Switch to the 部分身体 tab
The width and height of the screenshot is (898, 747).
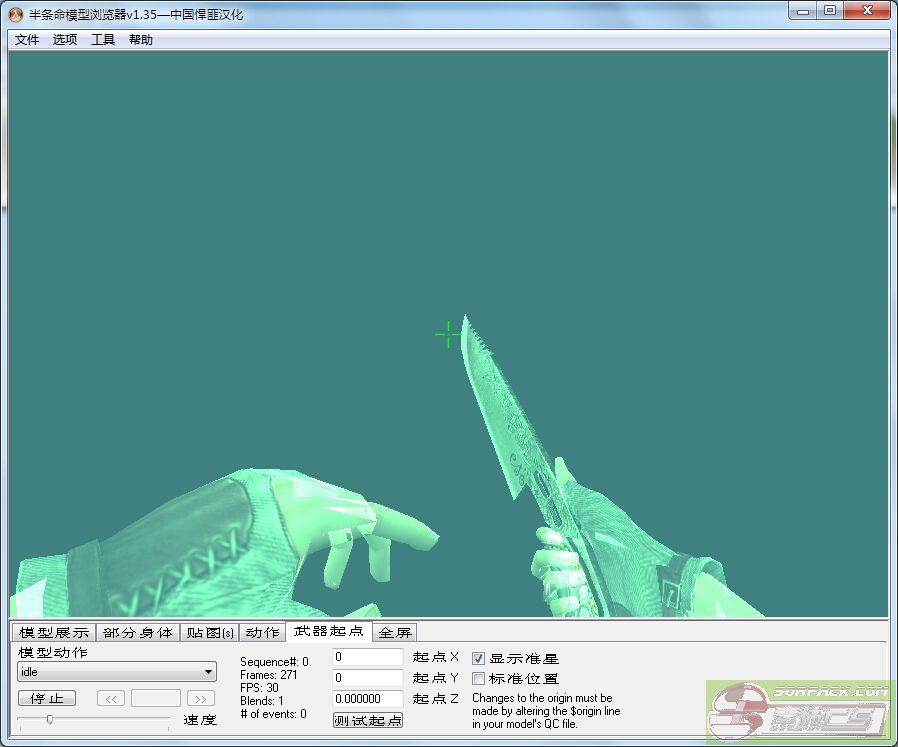point(138,632)
